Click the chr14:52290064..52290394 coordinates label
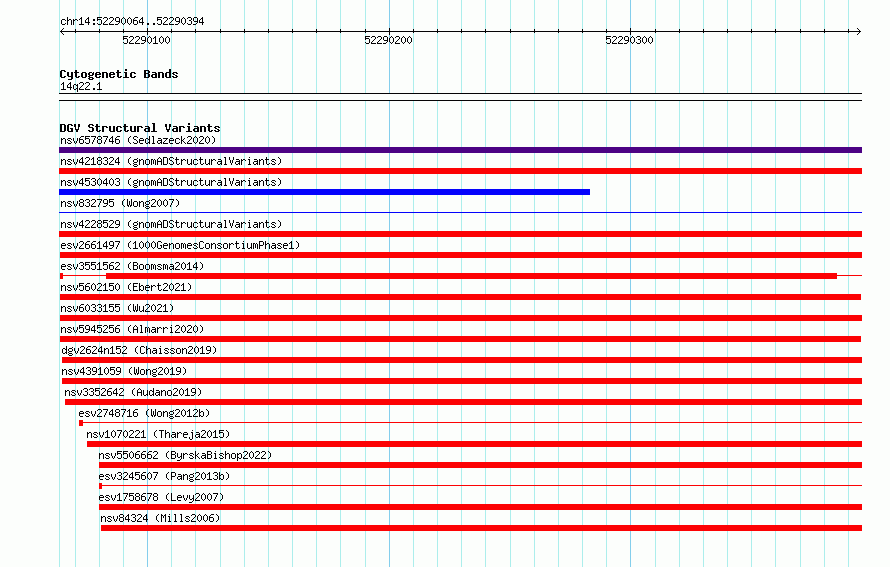This screenshot has width=890, height=567. tap(132, 21)
